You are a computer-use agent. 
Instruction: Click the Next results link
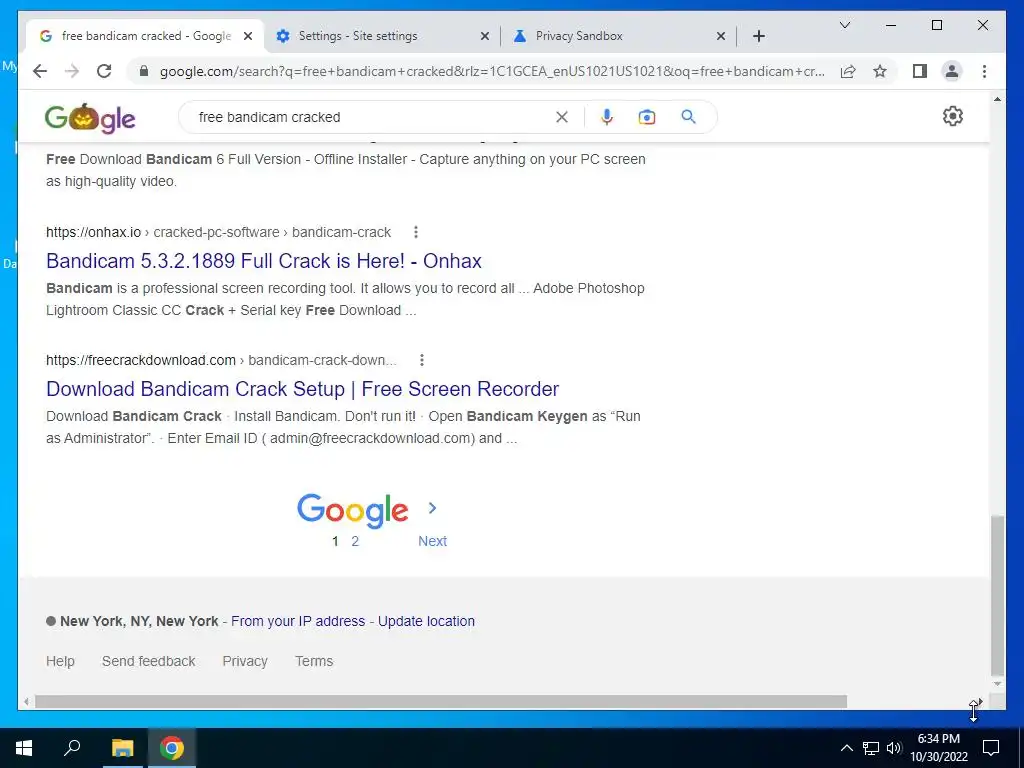tap(432, 541)
